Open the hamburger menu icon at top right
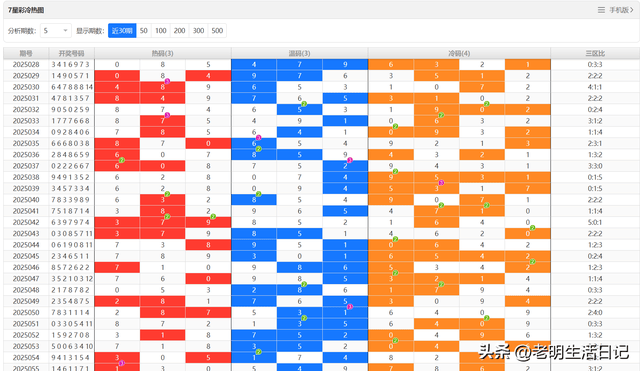This screenshot has height=371, width=640. 601,10
